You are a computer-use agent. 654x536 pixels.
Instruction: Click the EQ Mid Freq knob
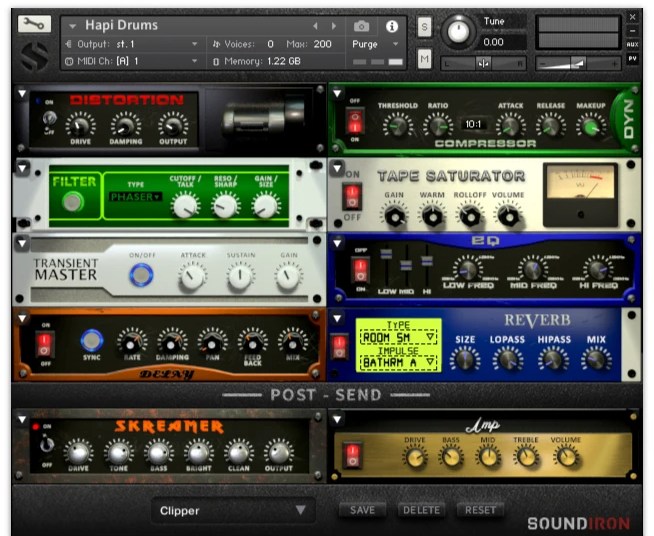(x=533, y=269)
